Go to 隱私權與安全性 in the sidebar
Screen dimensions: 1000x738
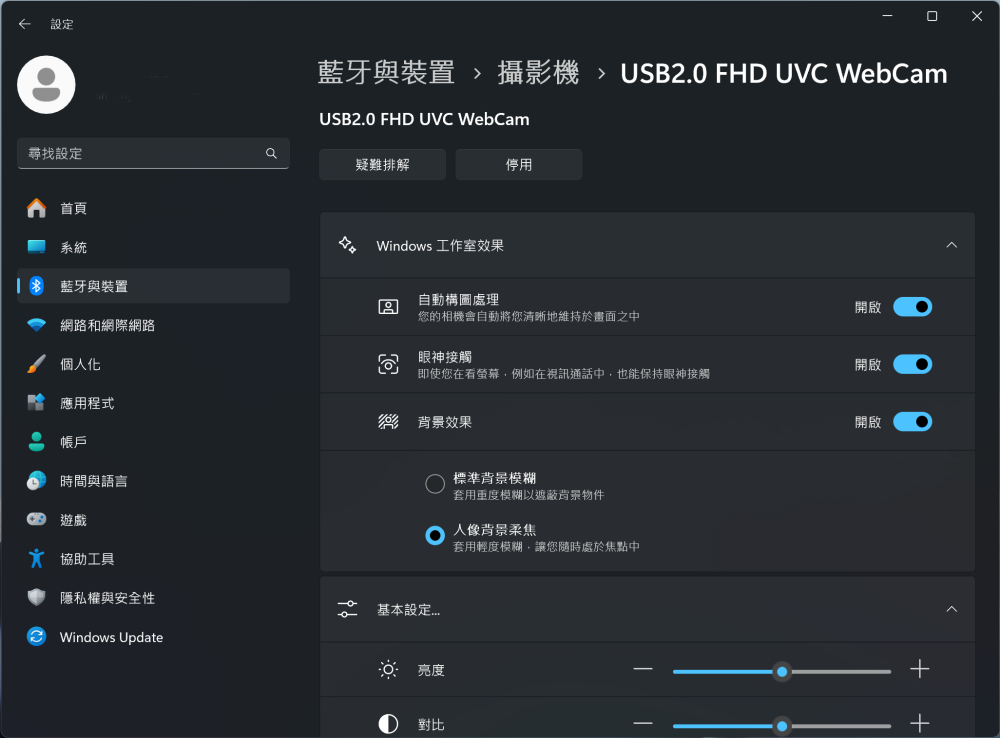(x=154, y=598)
